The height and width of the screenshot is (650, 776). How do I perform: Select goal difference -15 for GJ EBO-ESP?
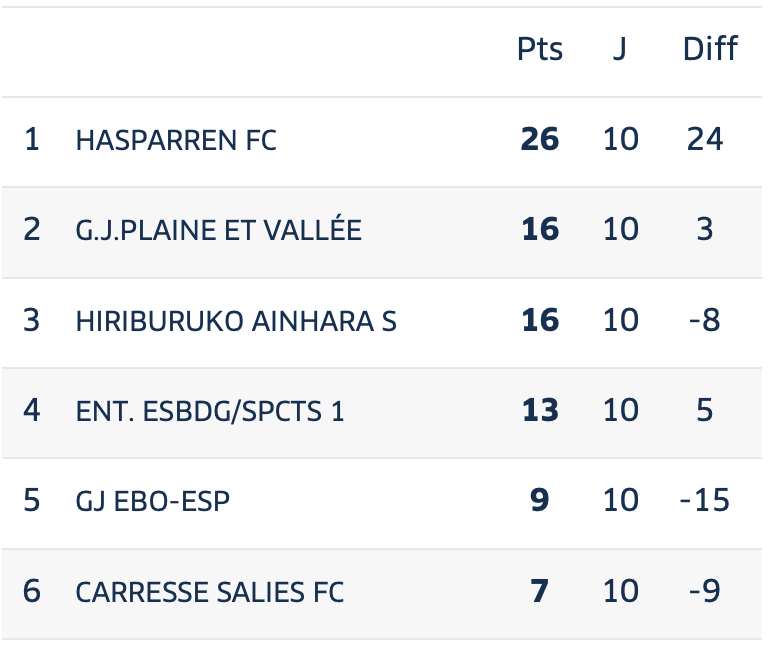pos(705,500)
